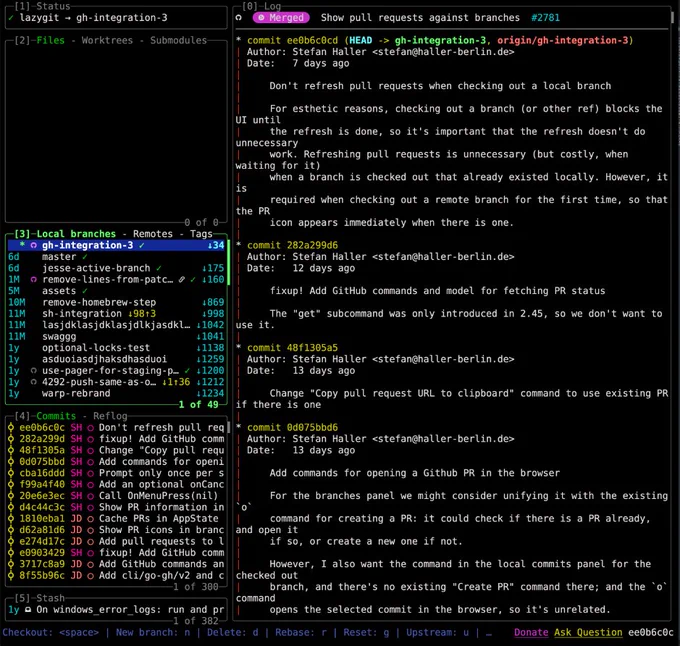Click the Commits panel scrollbar
The width and height of the screenshot is (680, 646).
229,427
